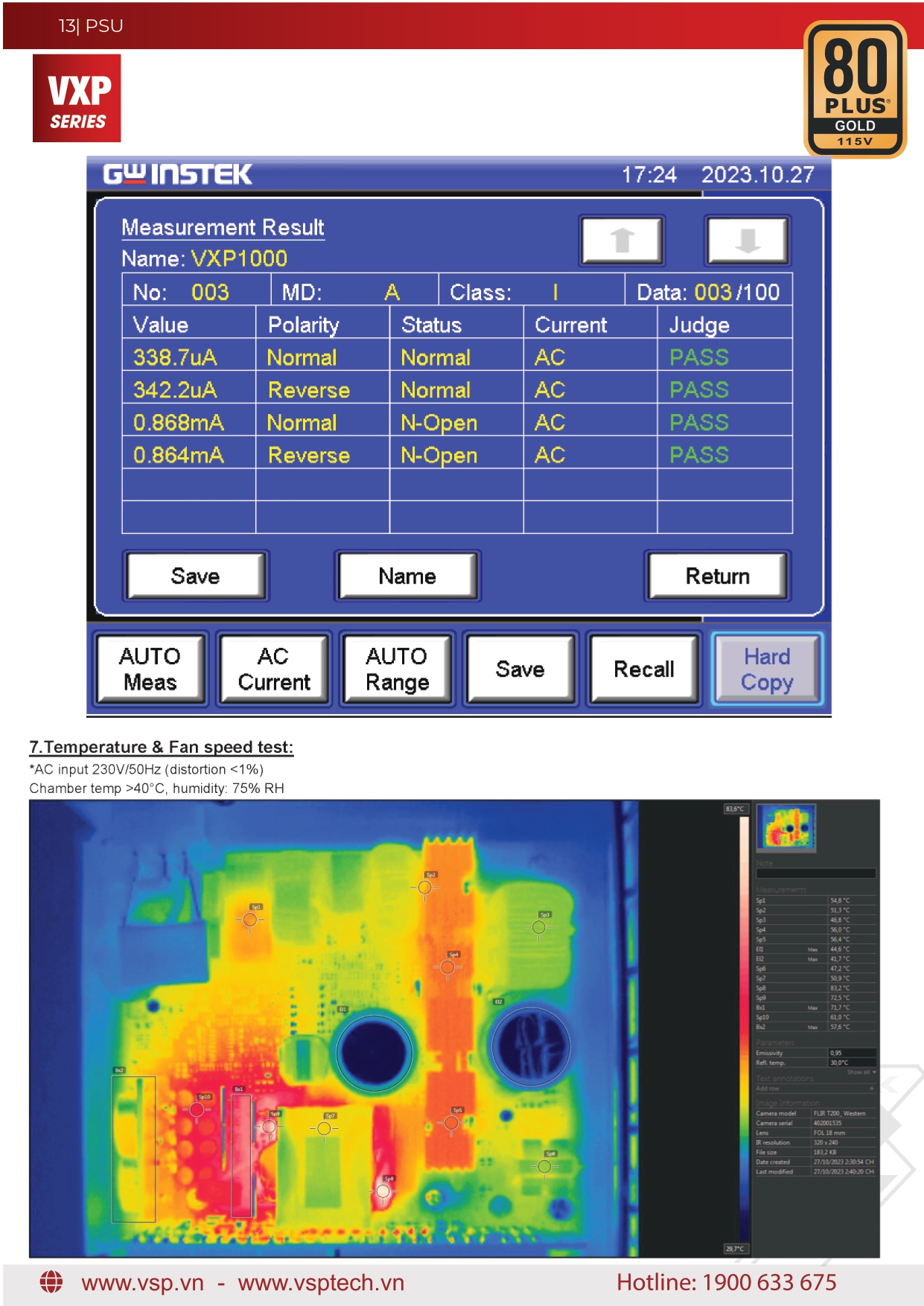
Task: Click the globe icon beside www.vsp.vn
Action: pyautogui.click(x=51, y=1281)
